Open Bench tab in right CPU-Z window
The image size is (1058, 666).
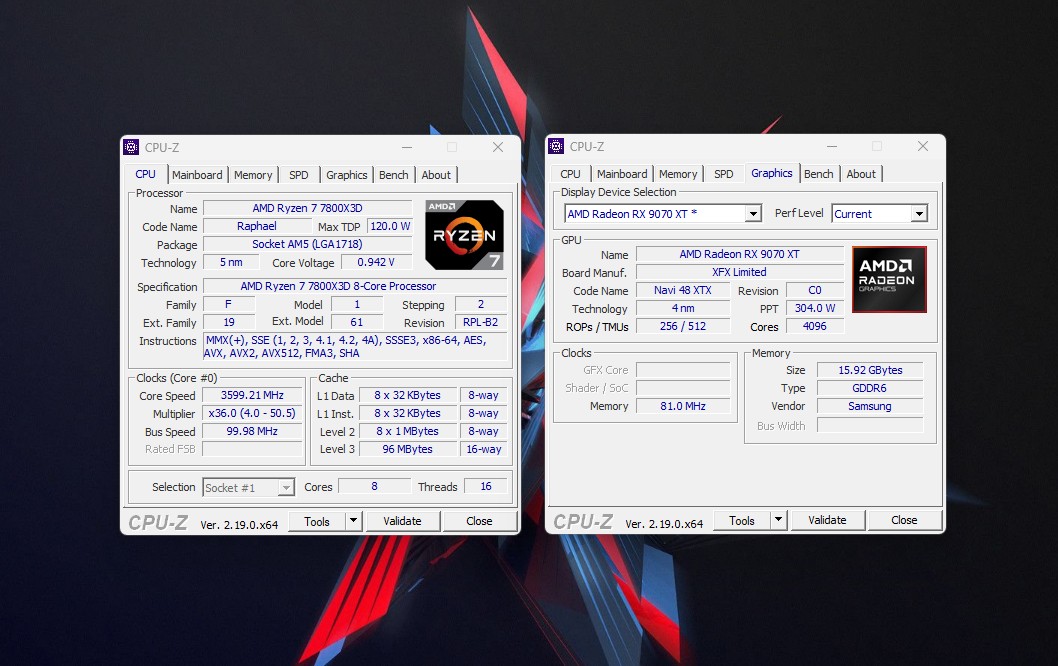818,174
